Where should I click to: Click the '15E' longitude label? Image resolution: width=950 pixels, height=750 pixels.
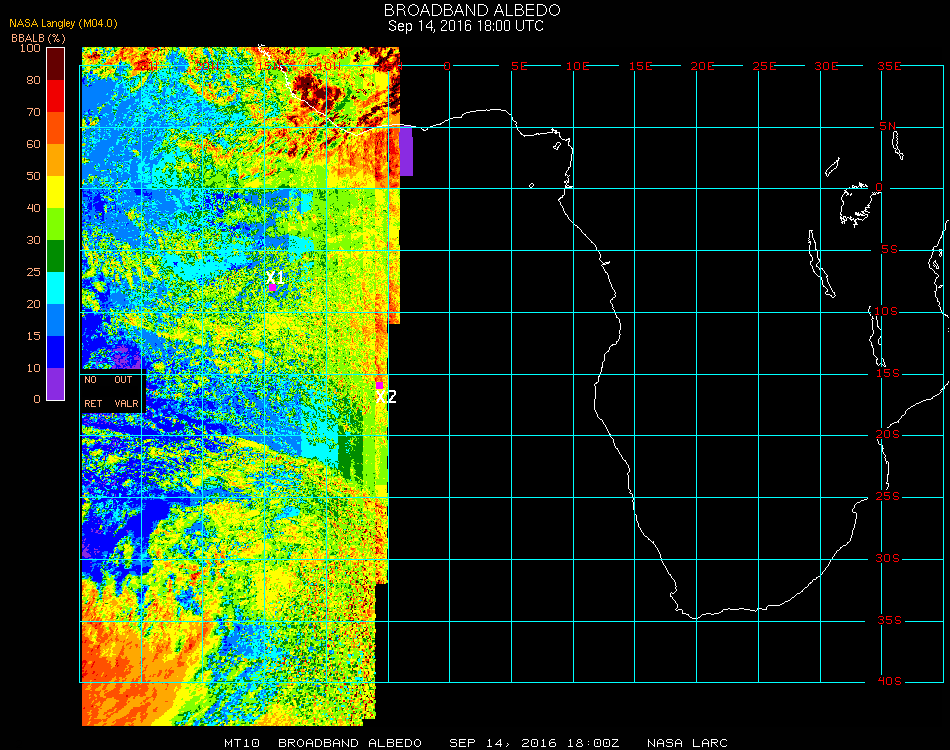[640, 66]
